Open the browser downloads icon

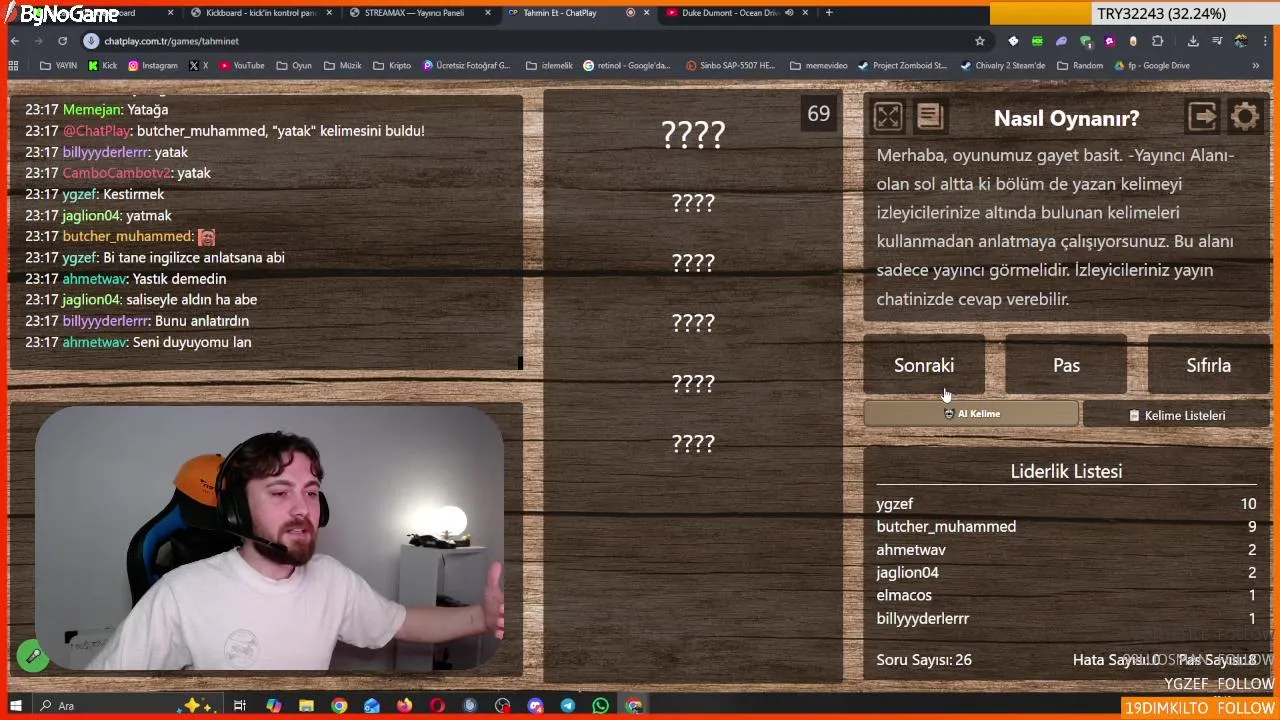point(1193,41)
